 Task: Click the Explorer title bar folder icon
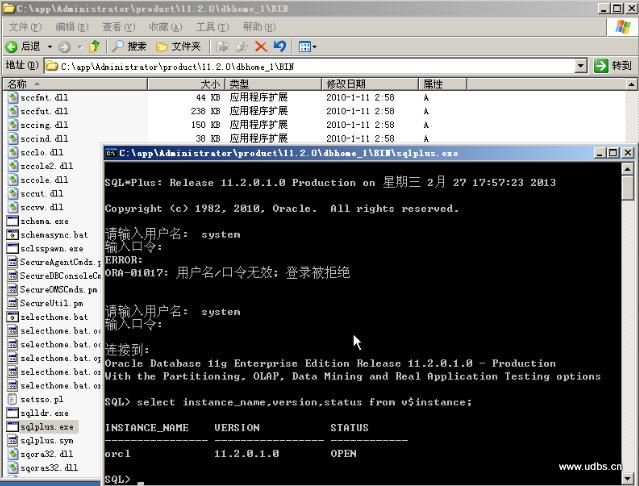(x=9, y=8)
